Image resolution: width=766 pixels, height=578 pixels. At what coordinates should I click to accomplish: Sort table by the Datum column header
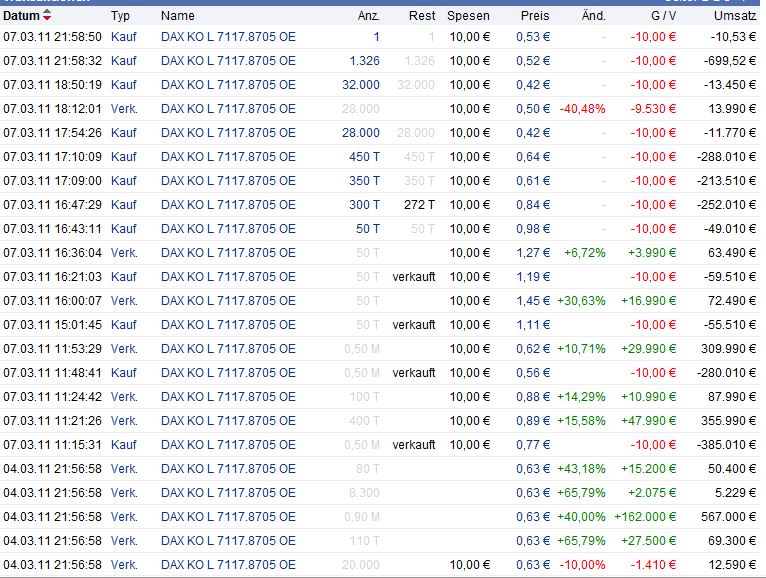click(x=21, y=16)
